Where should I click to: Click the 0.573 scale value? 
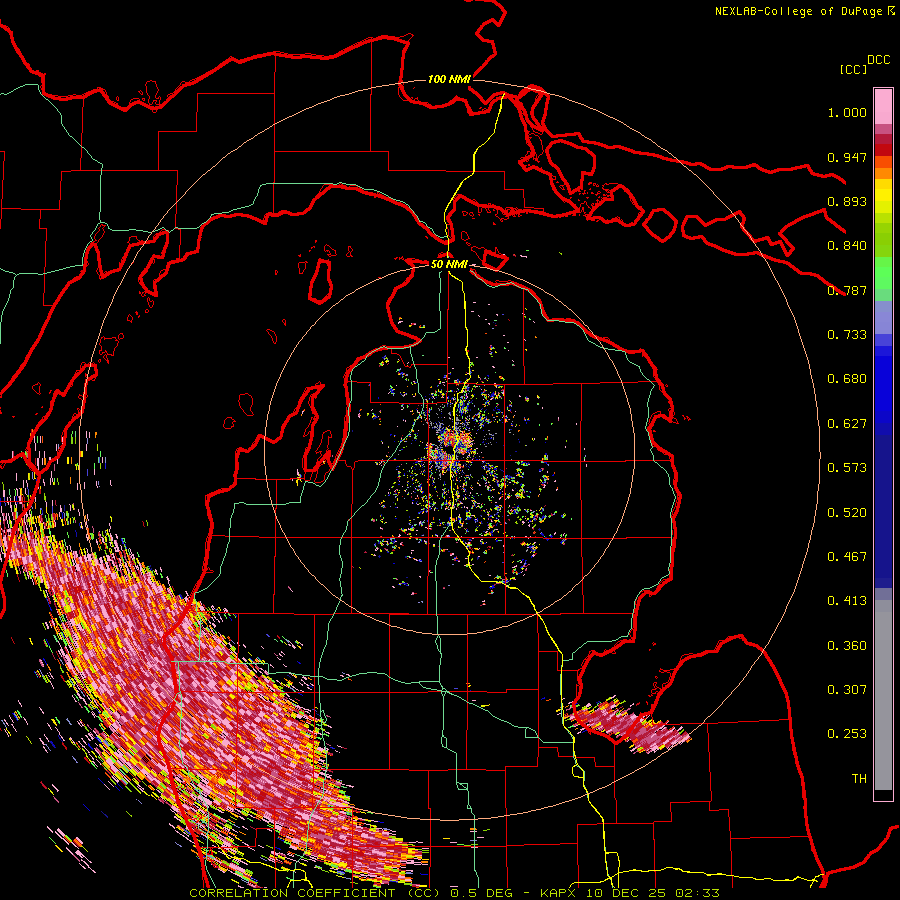click(x=847, y=468)
